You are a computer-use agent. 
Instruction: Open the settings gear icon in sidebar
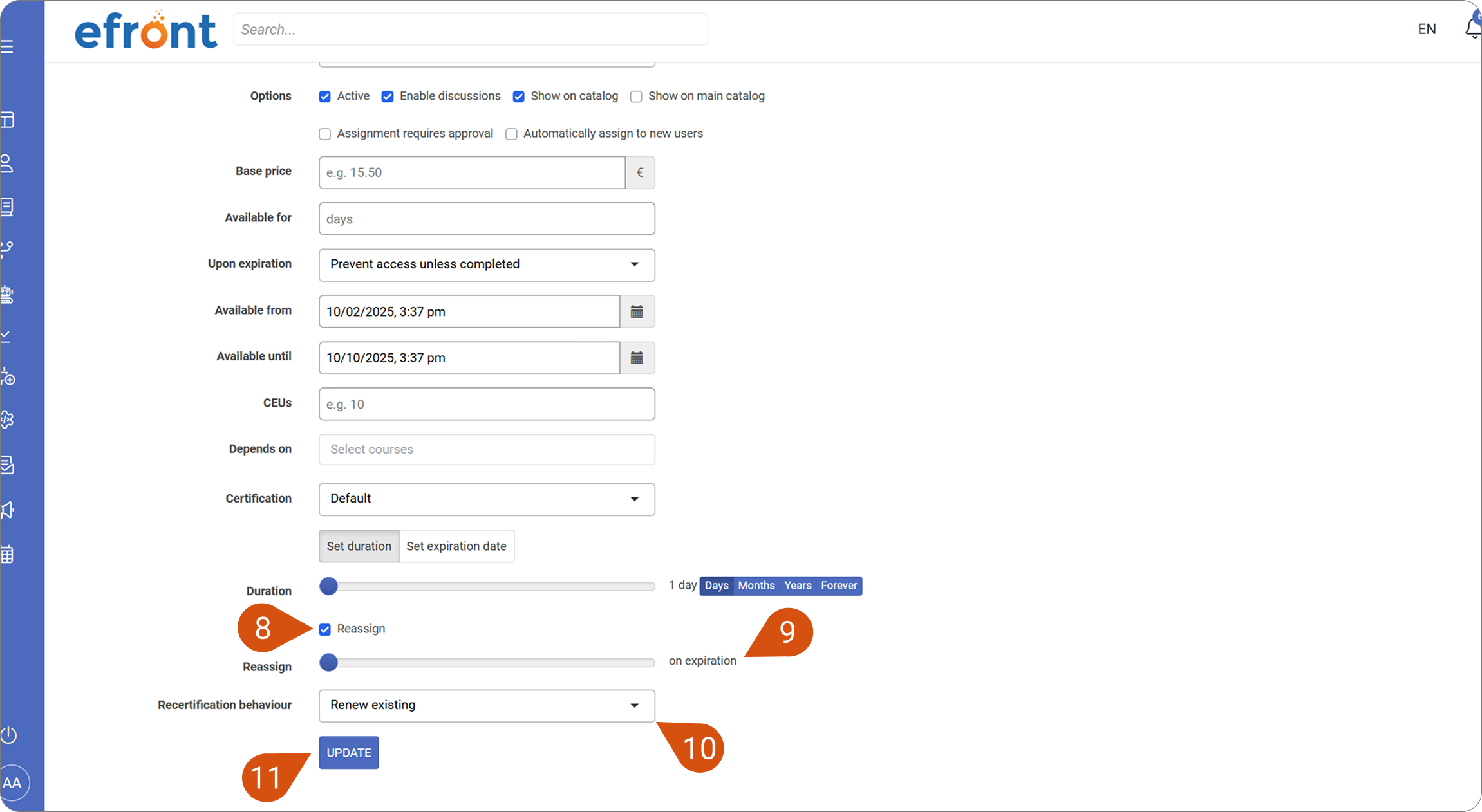pos(7,420)
